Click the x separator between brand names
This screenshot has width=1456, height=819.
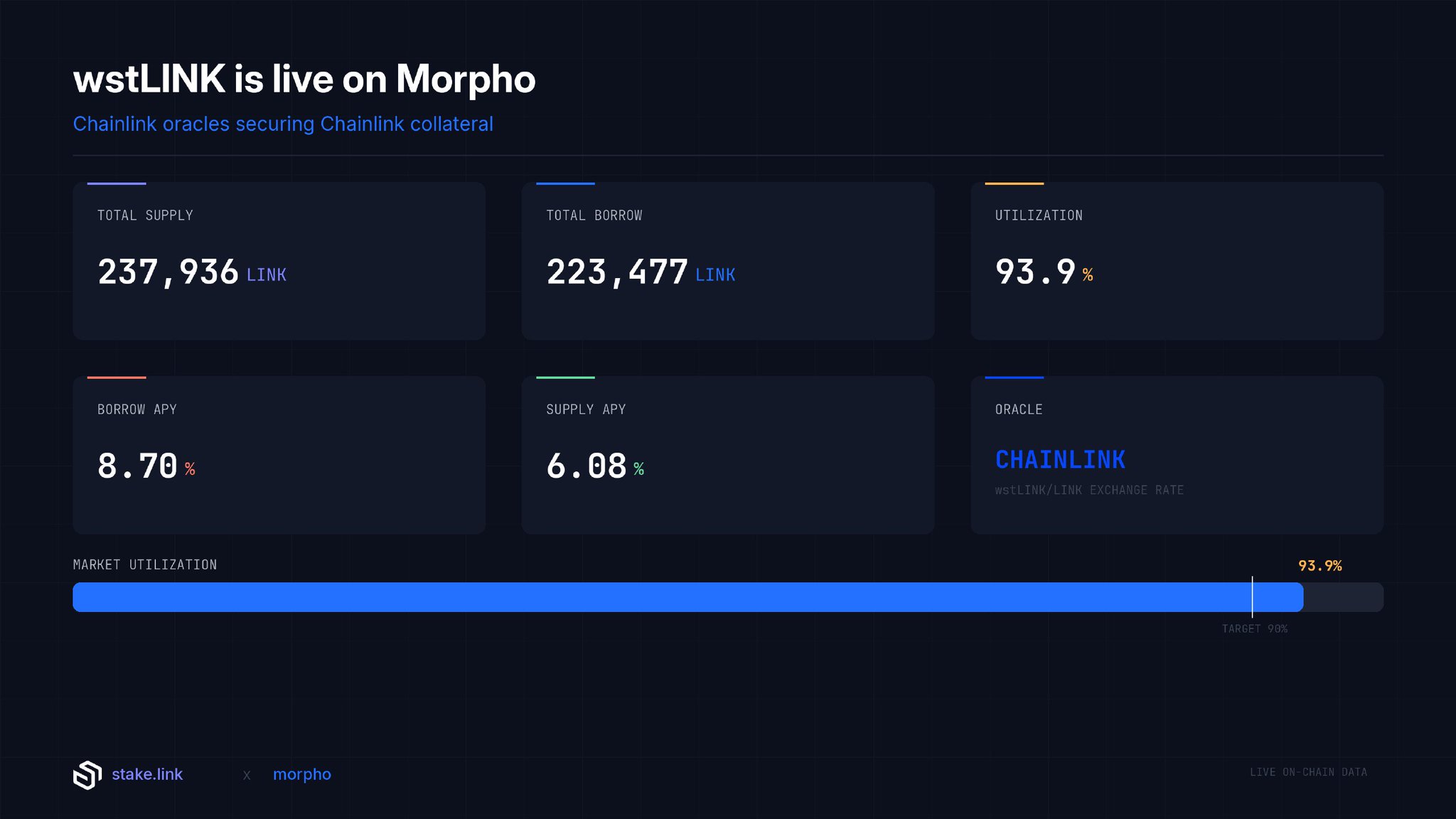pyautogui.click(x=247, y=776)
